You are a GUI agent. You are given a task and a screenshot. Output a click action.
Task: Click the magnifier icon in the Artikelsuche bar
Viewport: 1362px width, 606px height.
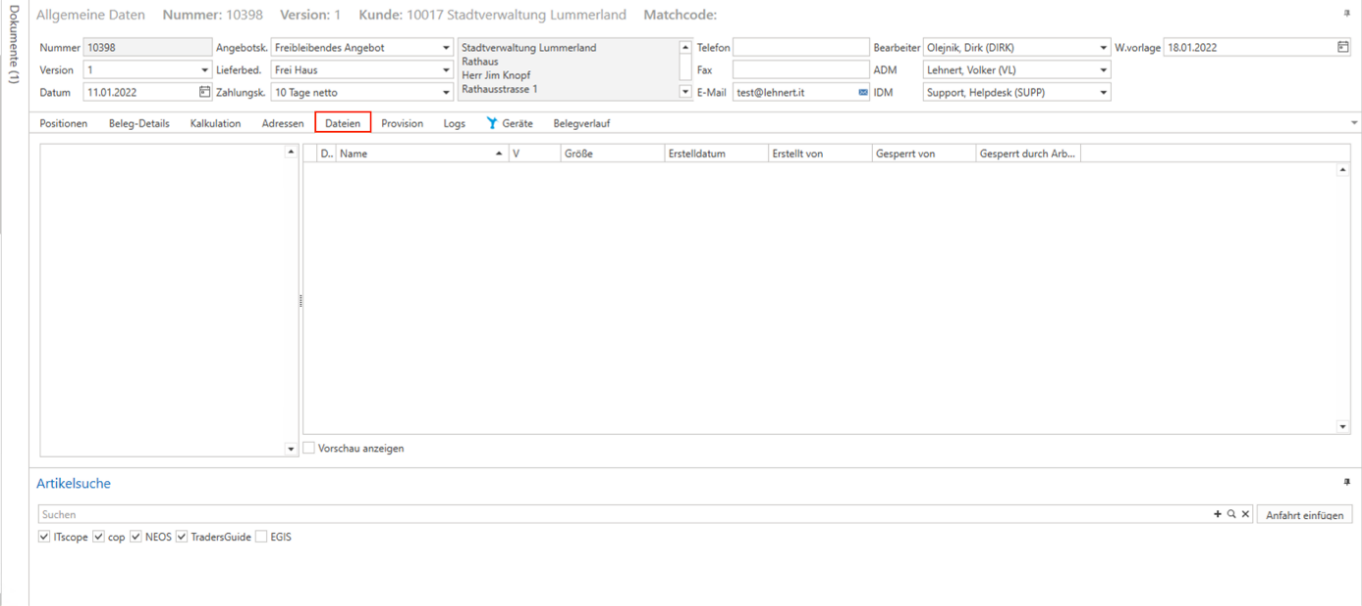coord(1231,513)
